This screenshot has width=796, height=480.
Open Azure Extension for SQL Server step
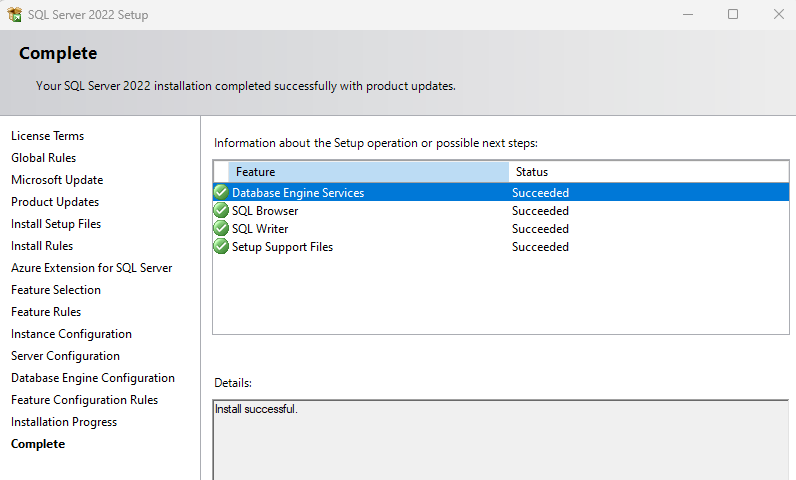point(92,268)
